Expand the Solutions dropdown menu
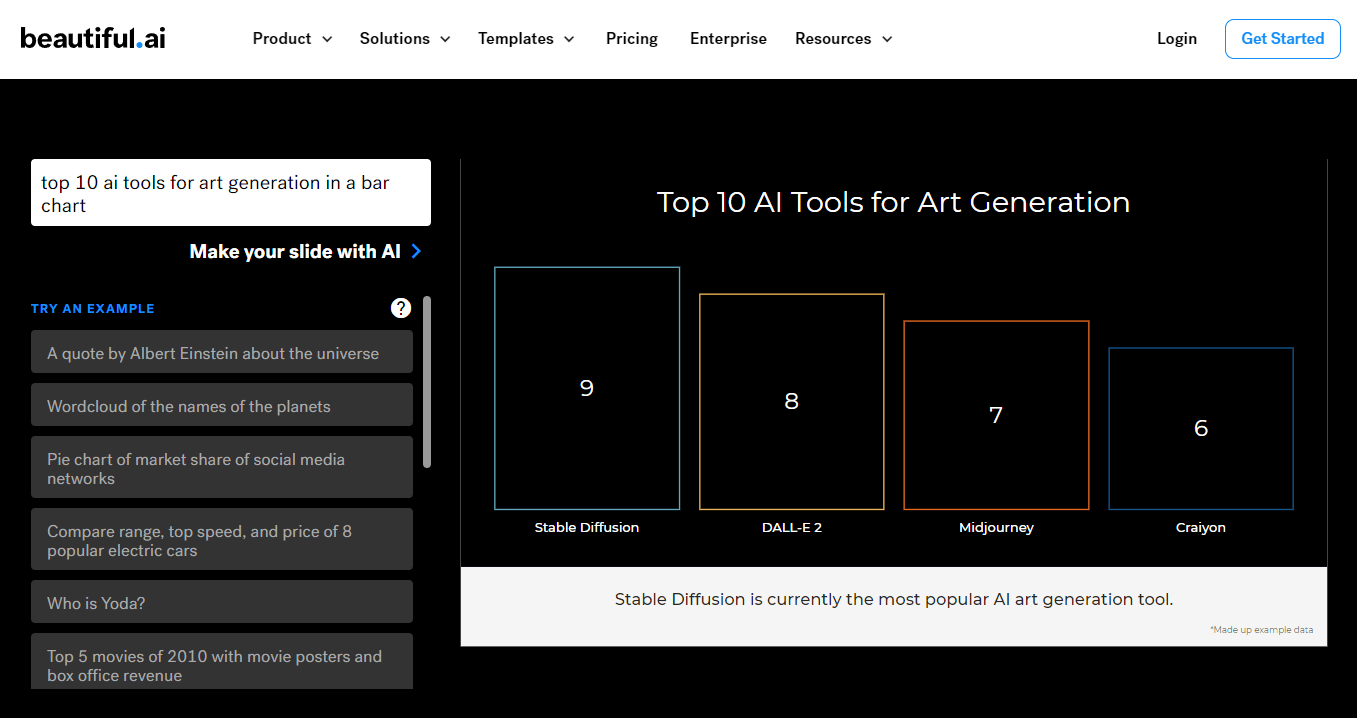 pos(405,38)
